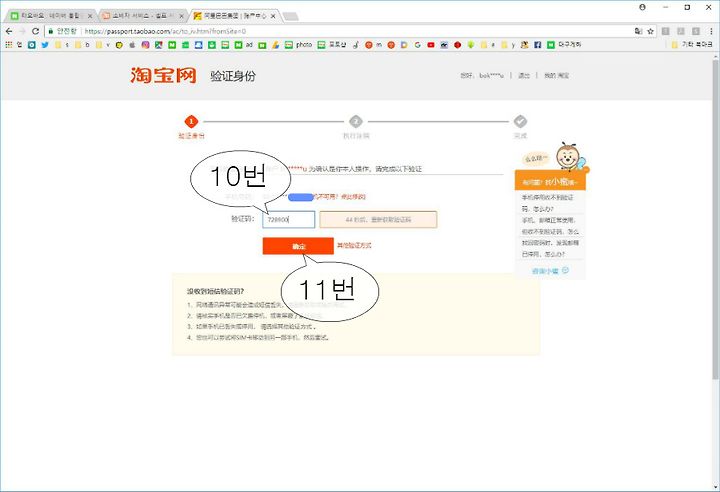Open the other bookmarks folder at right

click(692, 45)
